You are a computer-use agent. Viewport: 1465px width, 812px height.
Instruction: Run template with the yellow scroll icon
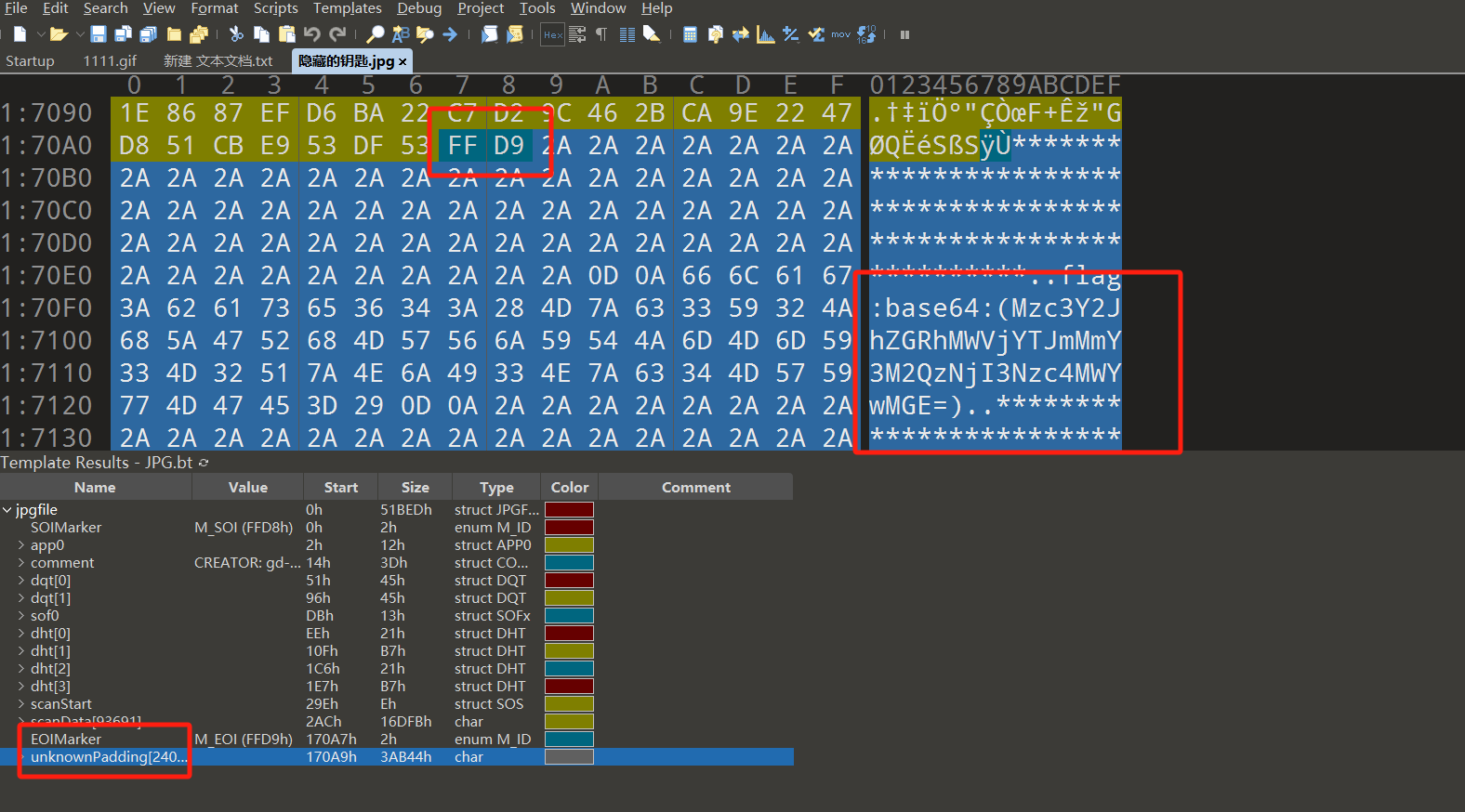point(514,34)
